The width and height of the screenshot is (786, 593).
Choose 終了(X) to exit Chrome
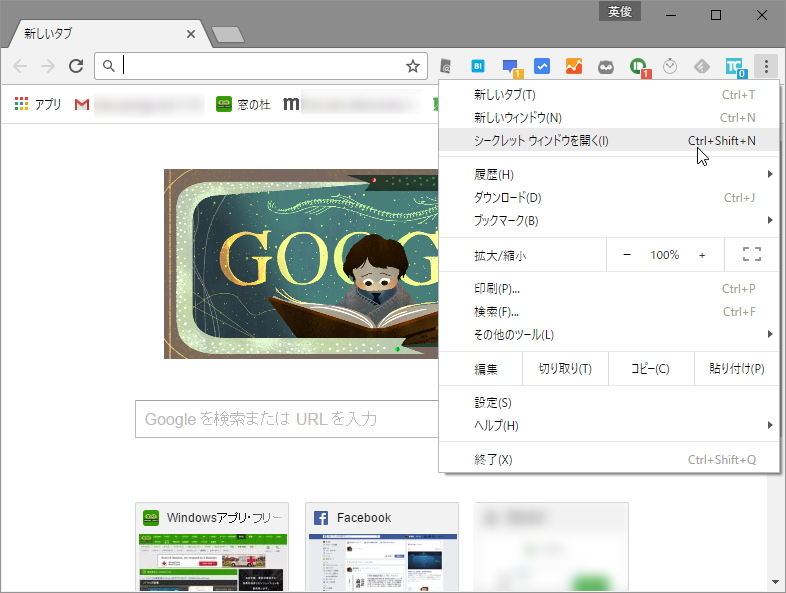609,460
